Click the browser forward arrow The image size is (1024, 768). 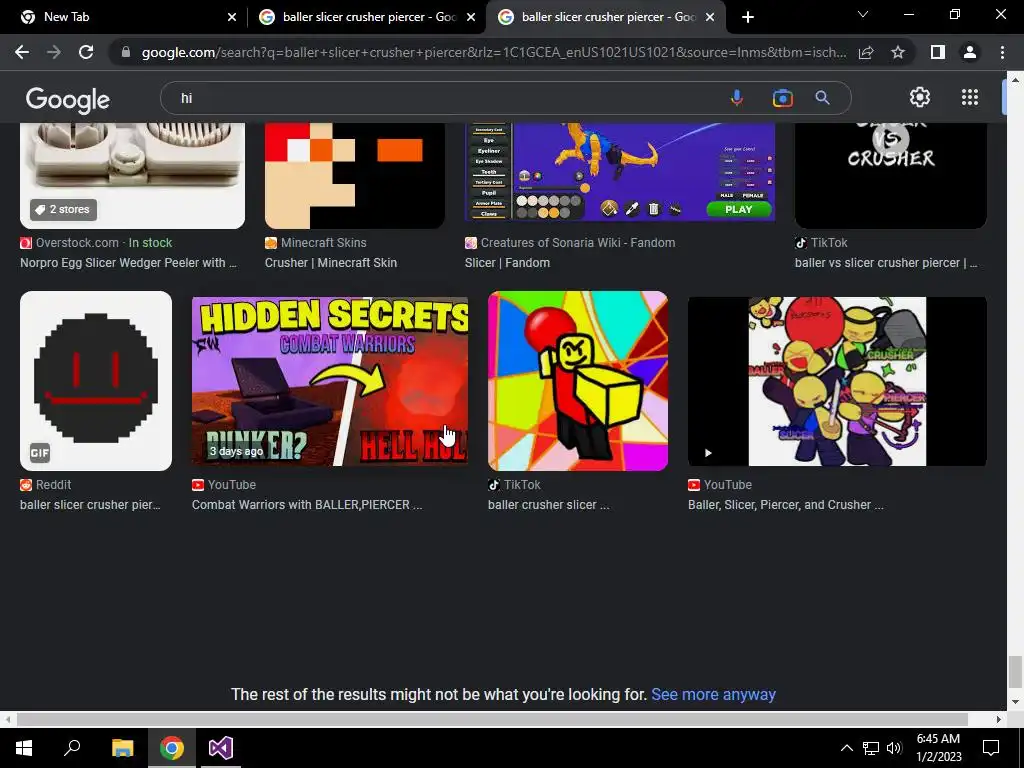point(54,52)
